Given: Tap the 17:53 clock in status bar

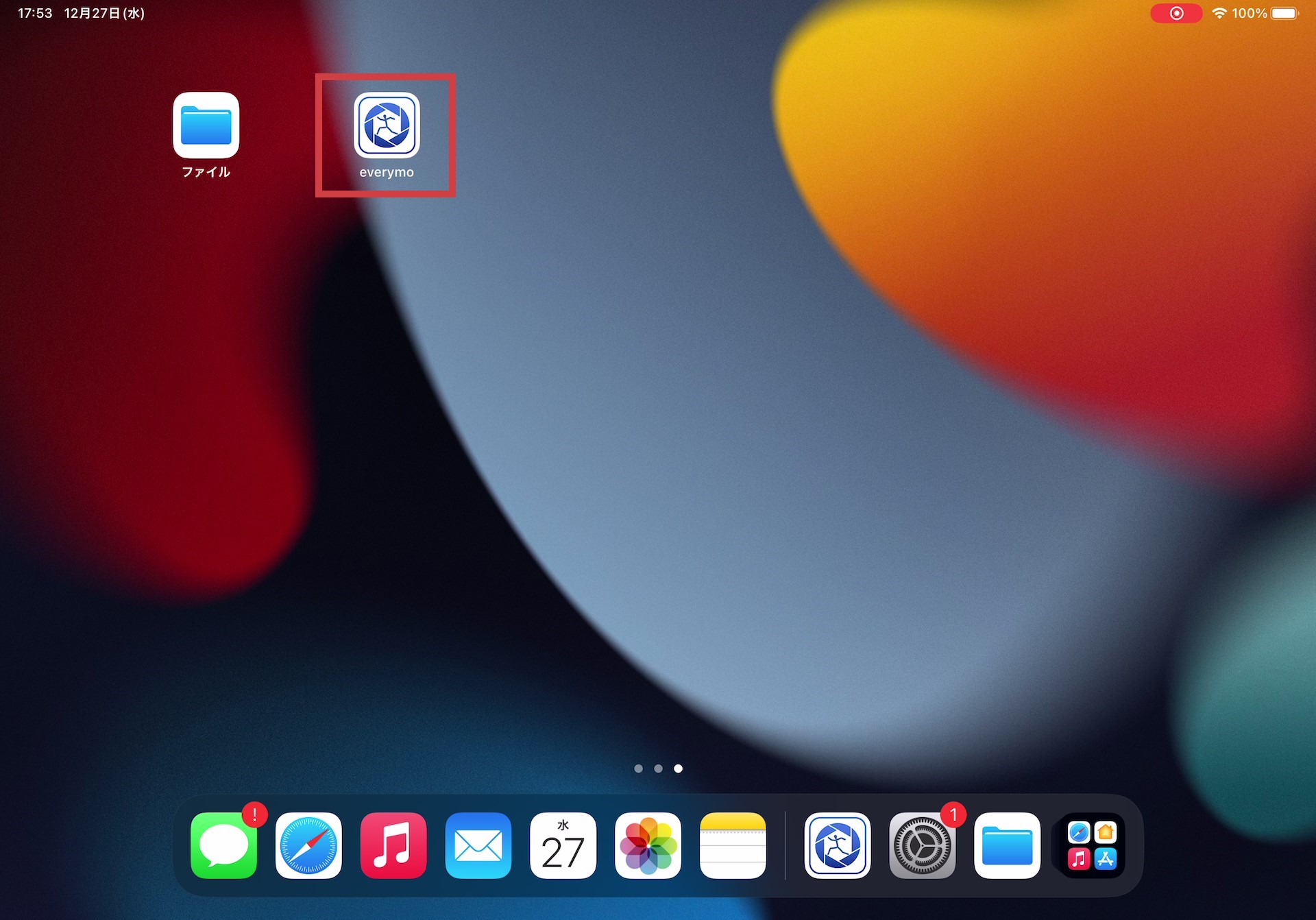Looking at the screenshot, I should [35, 13].
